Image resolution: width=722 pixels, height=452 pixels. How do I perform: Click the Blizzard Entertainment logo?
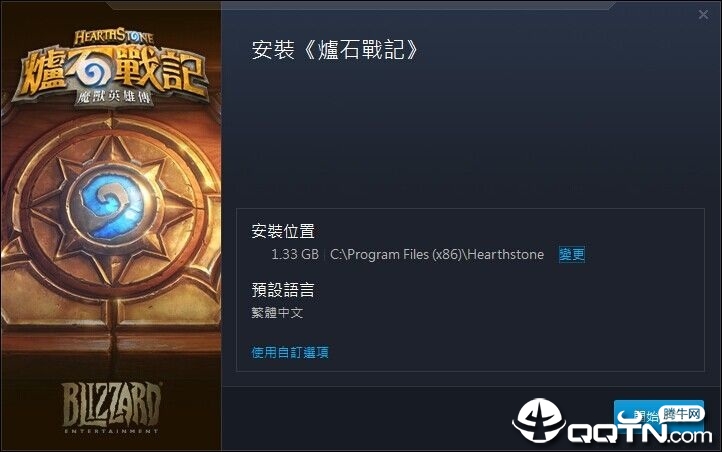click(x=111, y=408)
